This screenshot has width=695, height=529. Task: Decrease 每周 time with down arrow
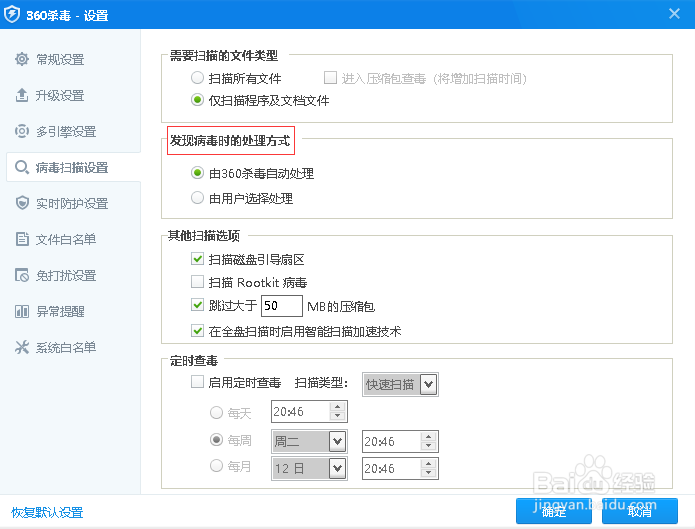pyautogui.click(x=428, y=446)
